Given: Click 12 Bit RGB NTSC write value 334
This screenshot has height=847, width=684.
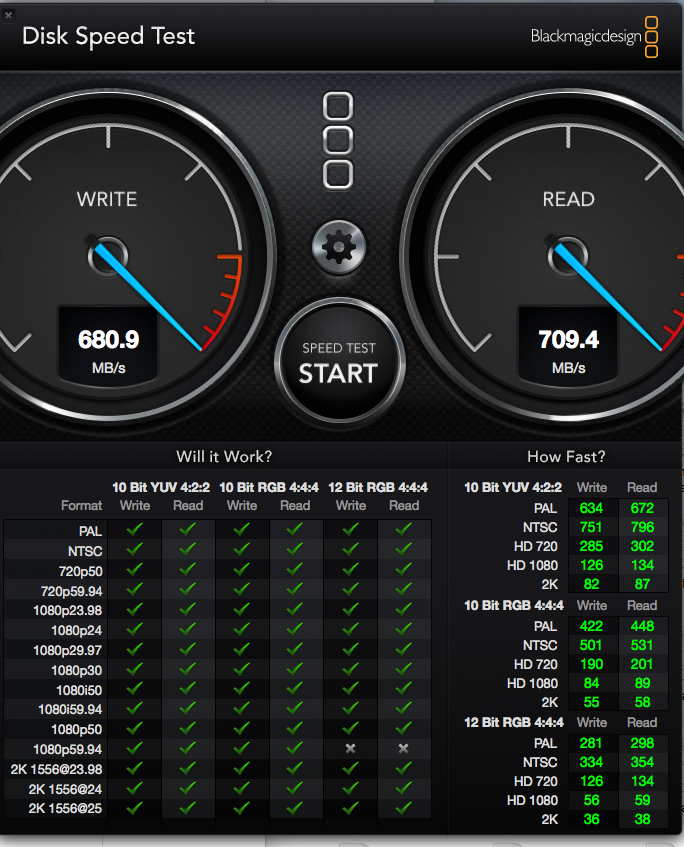Looking at the screenshot, I should (591, 762).
